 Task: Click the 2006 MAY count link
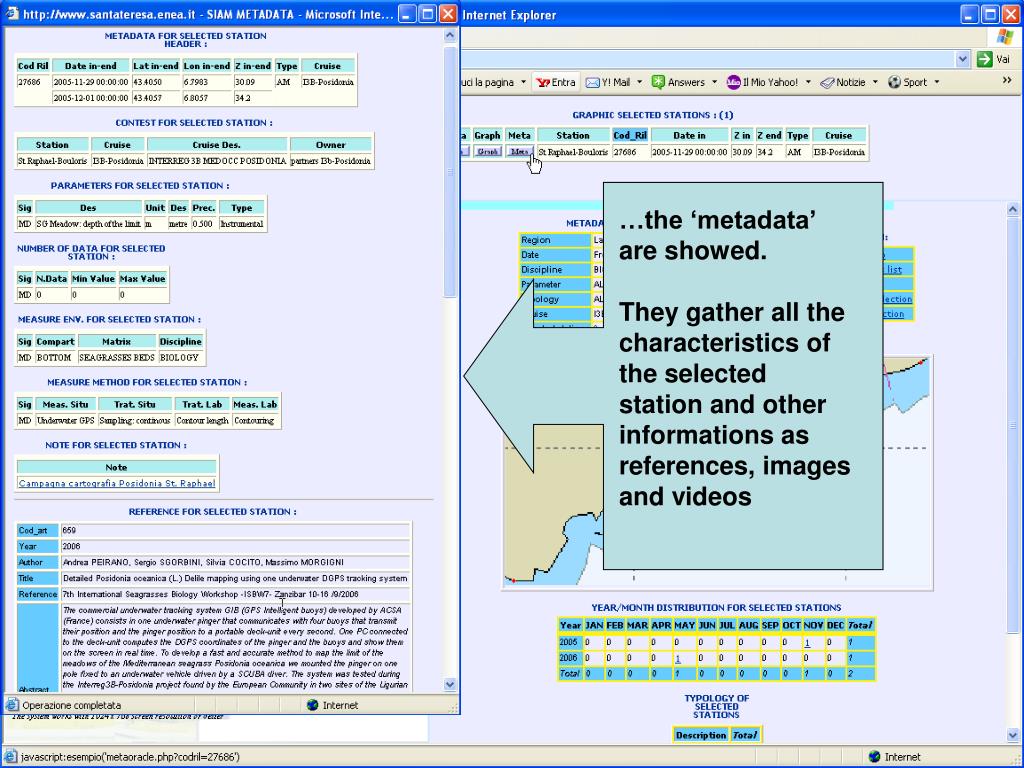point(678,658)
